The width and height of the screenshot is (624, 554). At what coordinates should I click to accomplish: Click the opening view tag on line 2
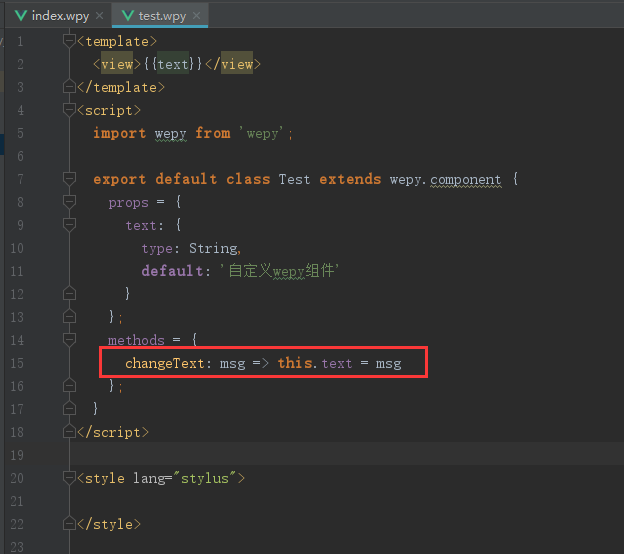(117, 64)
